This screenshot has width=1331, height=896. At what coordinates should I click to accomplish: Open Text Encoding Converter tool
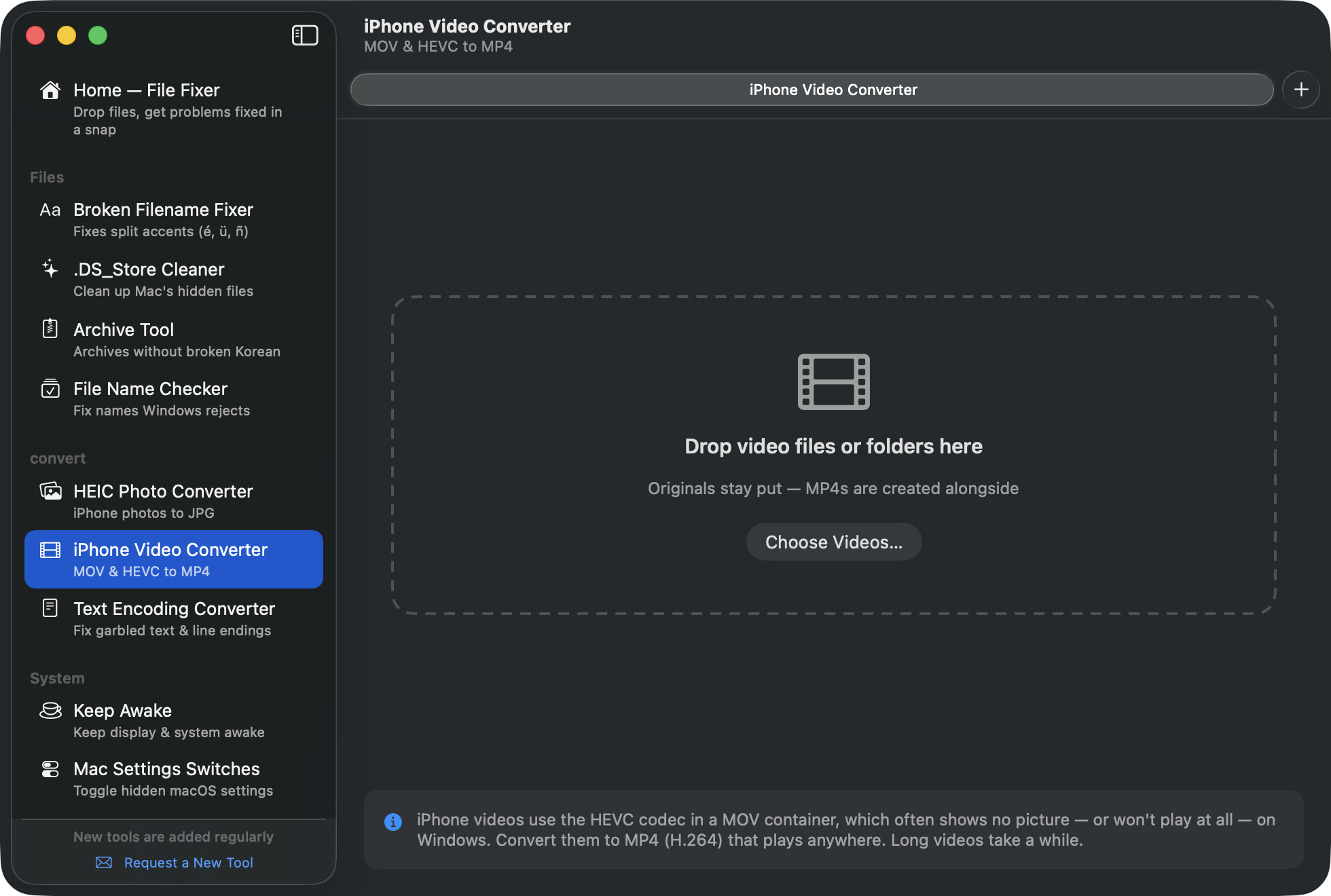[174, 618]
